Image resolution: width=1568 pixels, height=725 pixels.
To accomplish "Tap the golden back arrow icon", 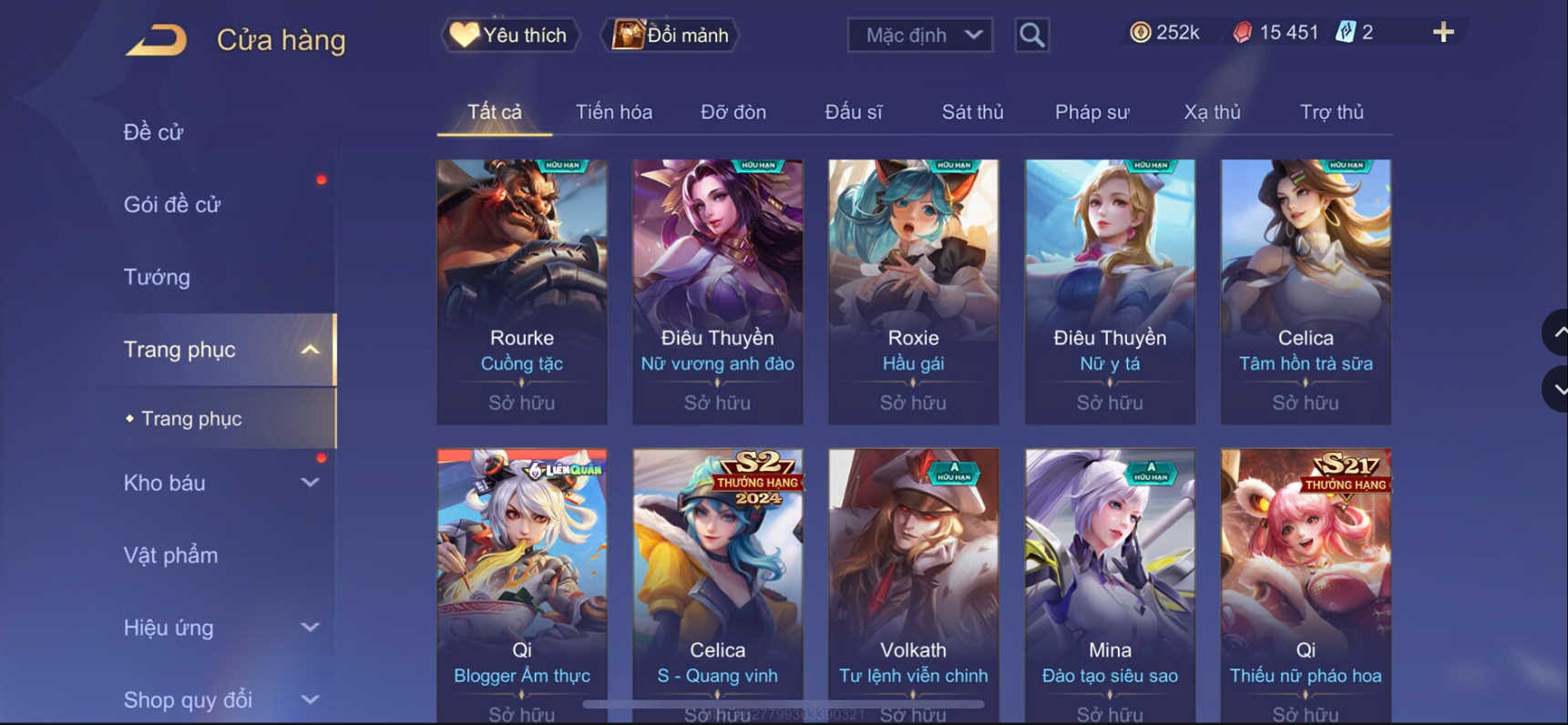I will 156,40.
